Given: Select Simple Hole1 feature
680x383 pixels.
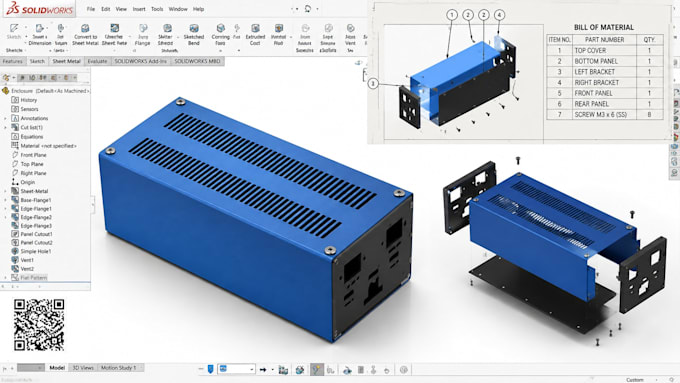Looking at the screenshot, I should point(36,251).
